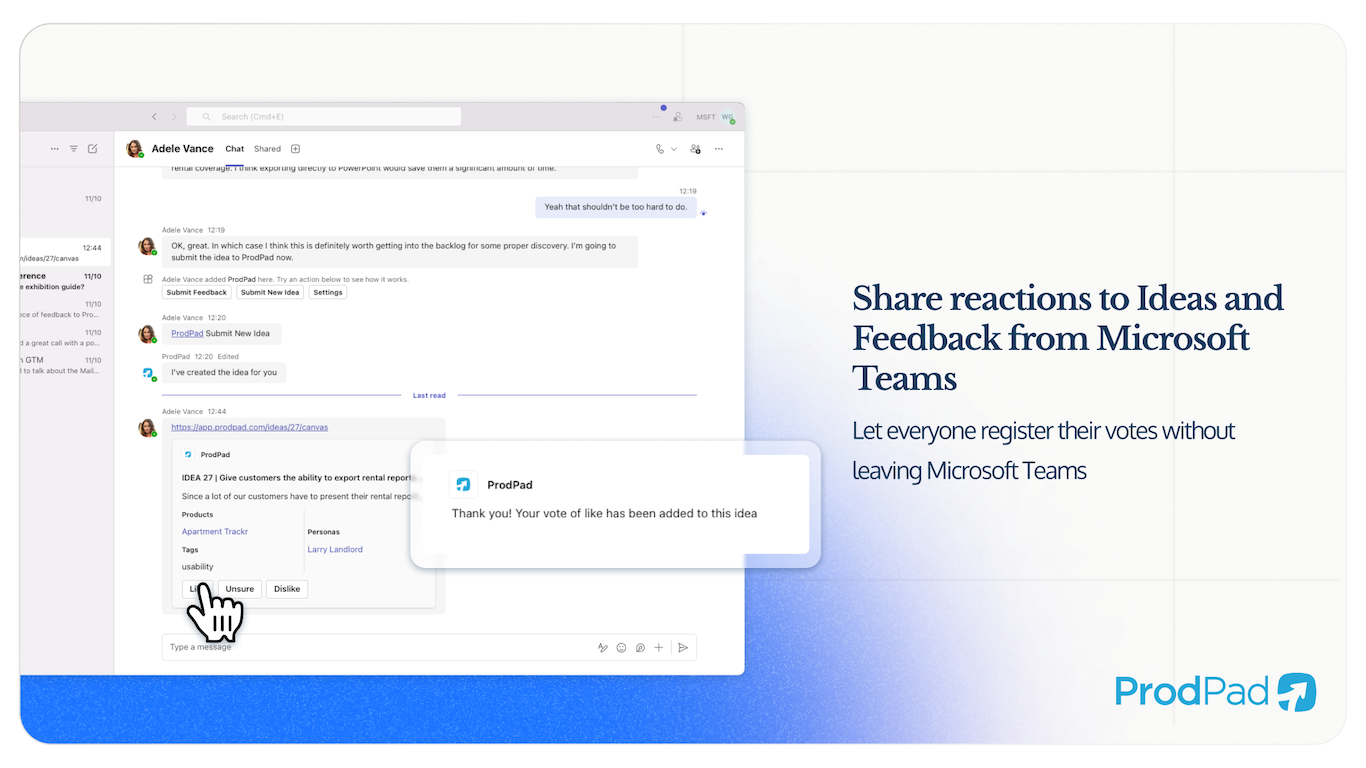1366x768 pixels.
Task: Start an audio call with phone icon
Action: click(x=660, y=149)
